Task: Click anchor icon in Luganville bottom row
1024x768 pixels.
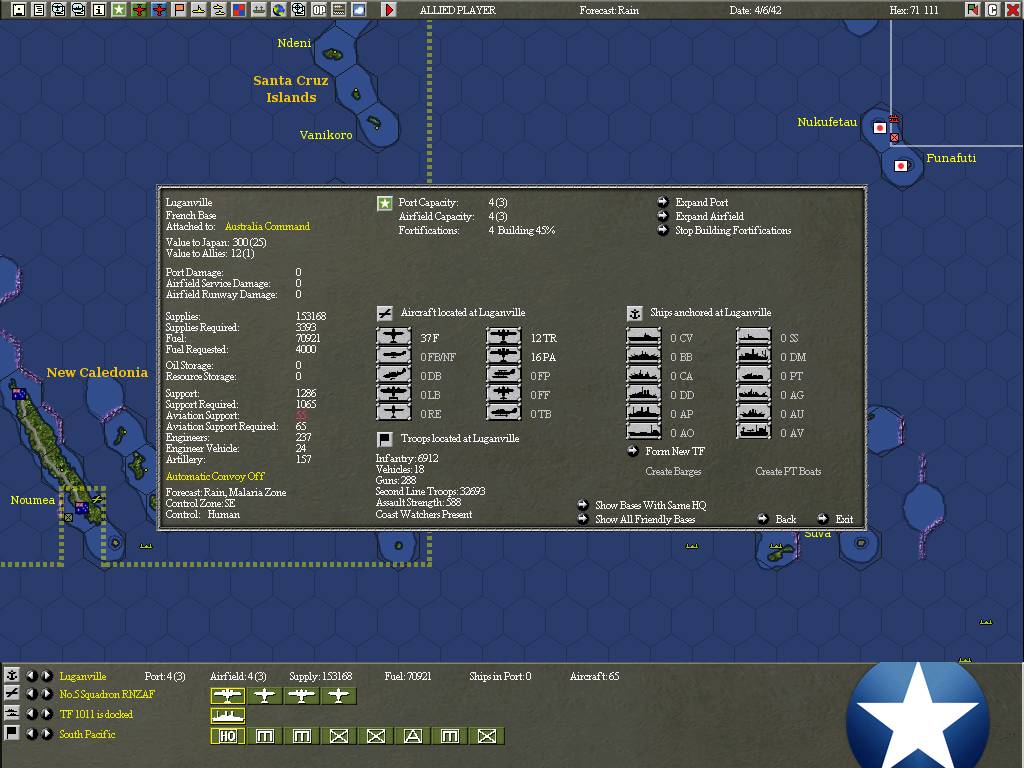Action: (x=11, y=675)
